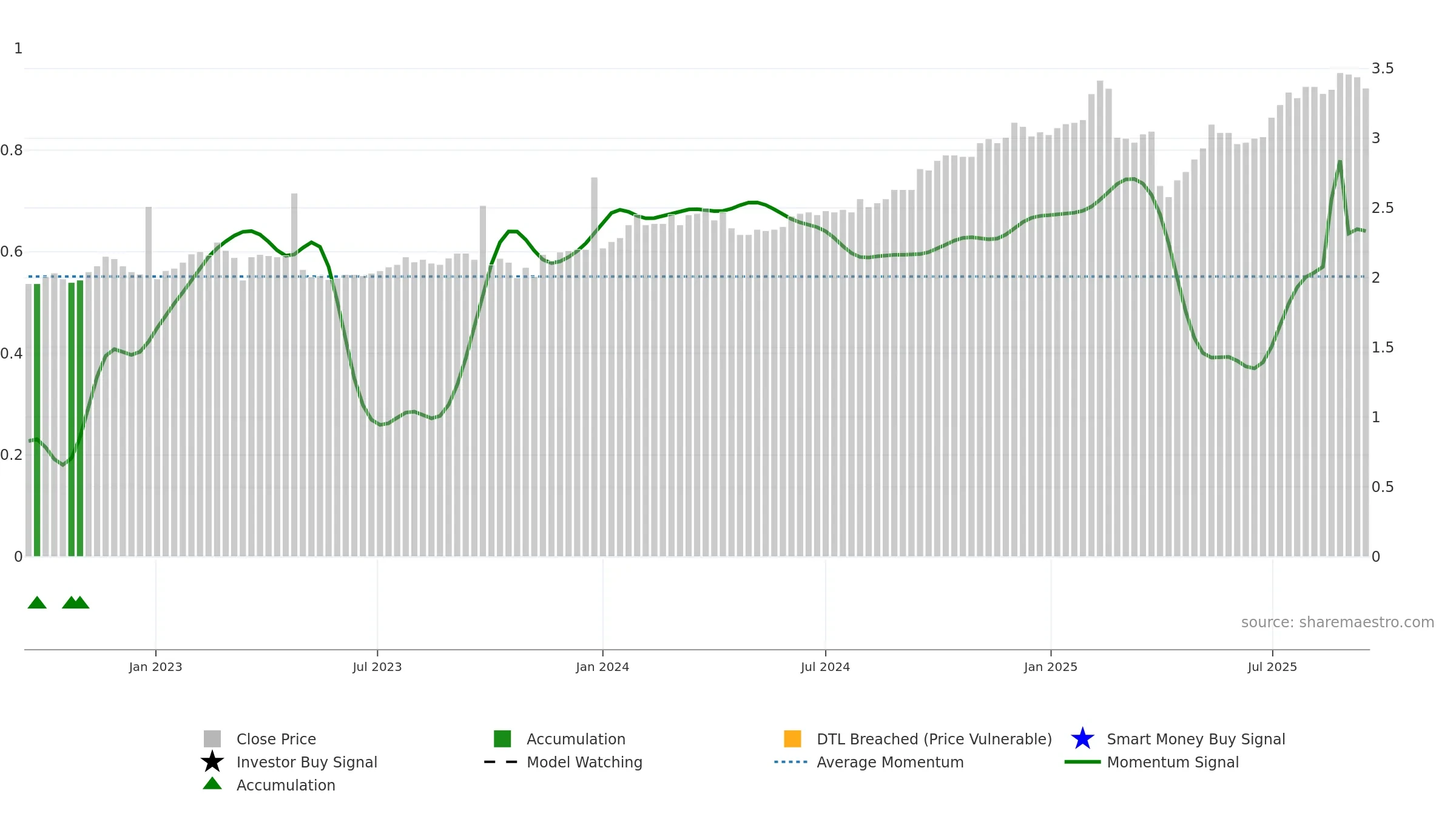Toggle the triangle Accumulation legend label
The width and height of the screenshot is (1456, 819).
click(286, 785)
